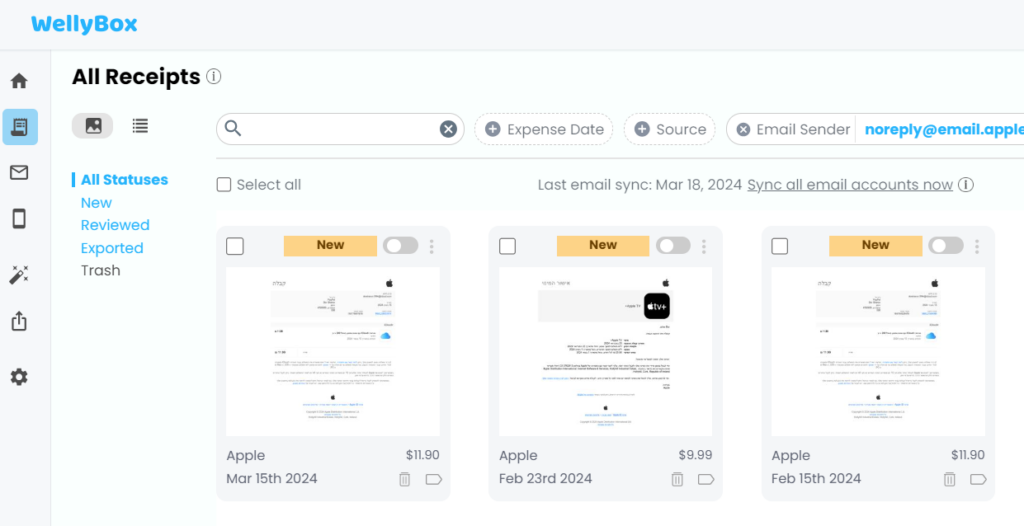Click Sync all email accounts now

click(850, 185)
